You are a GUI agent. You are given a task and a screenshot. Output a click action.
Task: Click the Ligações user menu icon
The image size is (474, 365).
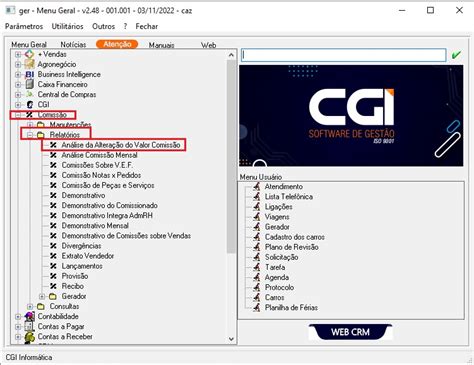tap(257, 207)
